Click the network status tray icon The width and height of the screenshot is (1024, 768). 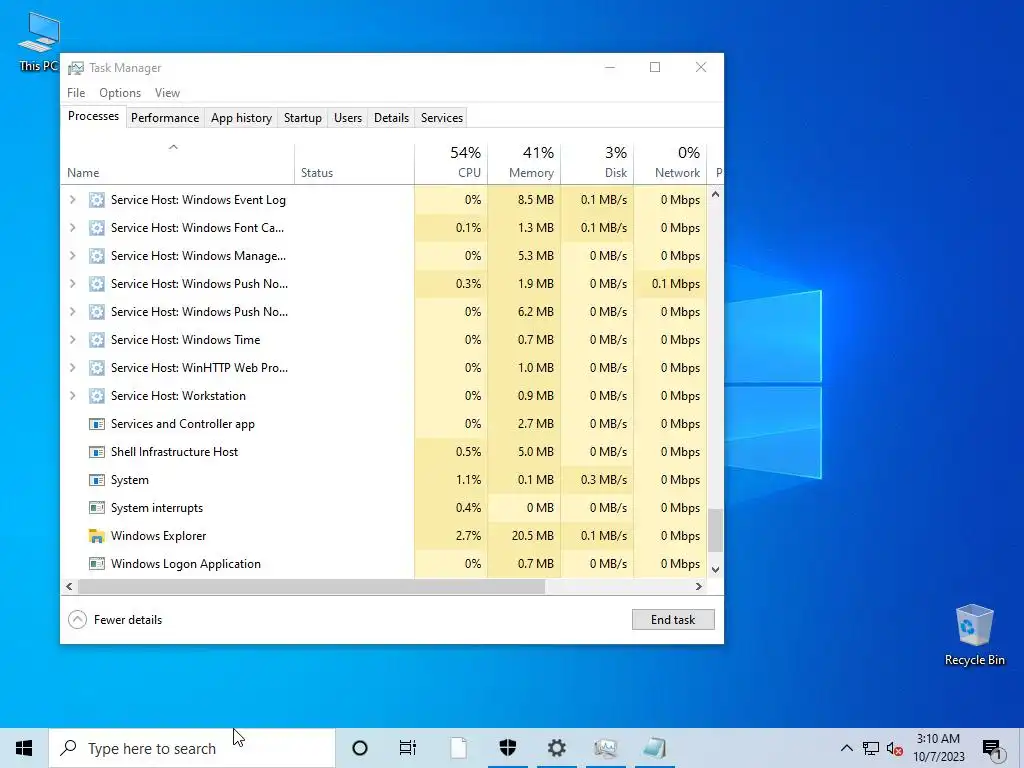pos(871,748)
